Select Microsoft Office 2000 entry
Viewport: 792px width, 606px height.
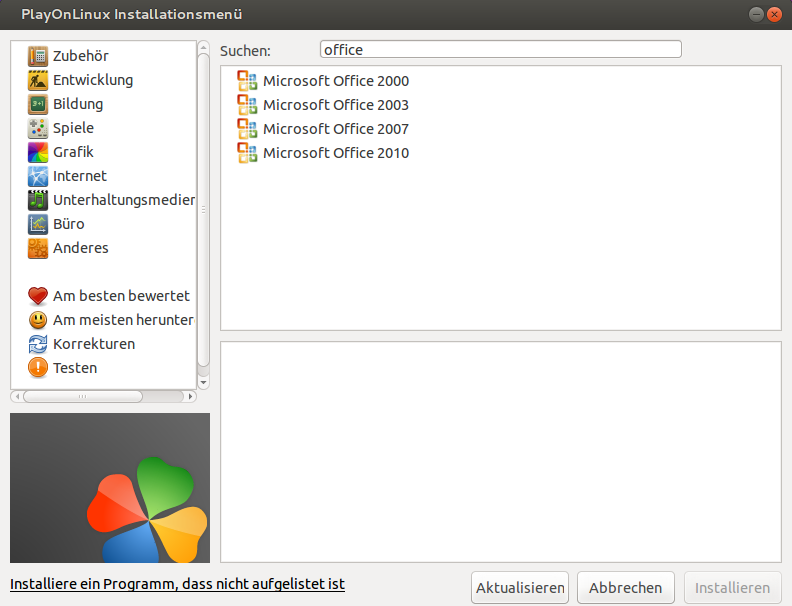(x=336, y=81)
